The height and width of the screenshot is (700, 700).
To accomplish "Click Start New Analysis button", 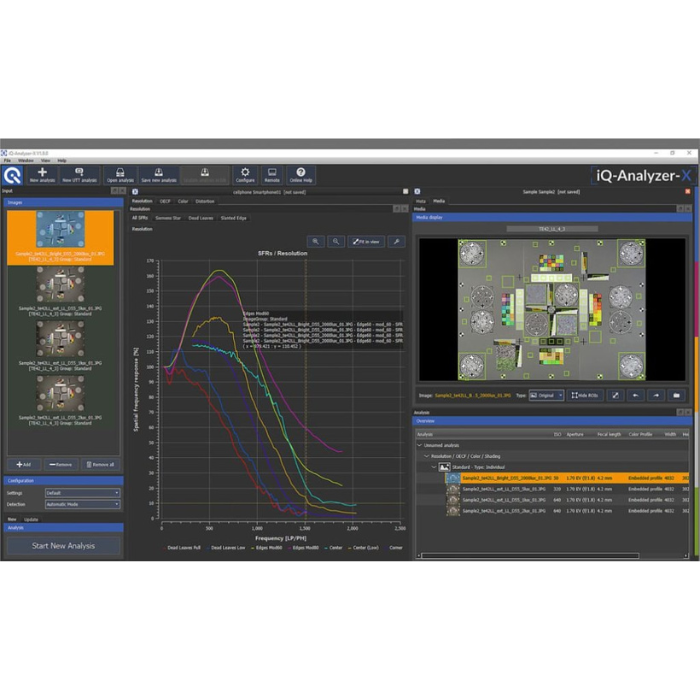I will 63,546.
